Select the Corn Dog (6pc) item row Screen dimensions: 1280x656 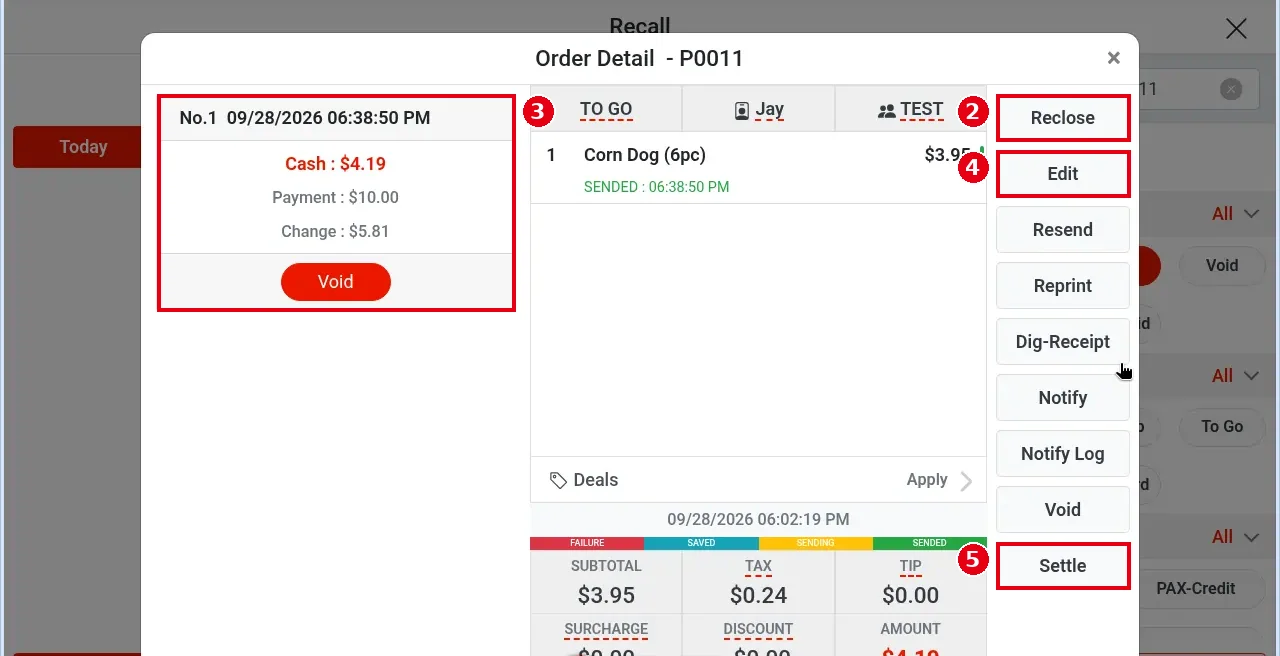758,168
